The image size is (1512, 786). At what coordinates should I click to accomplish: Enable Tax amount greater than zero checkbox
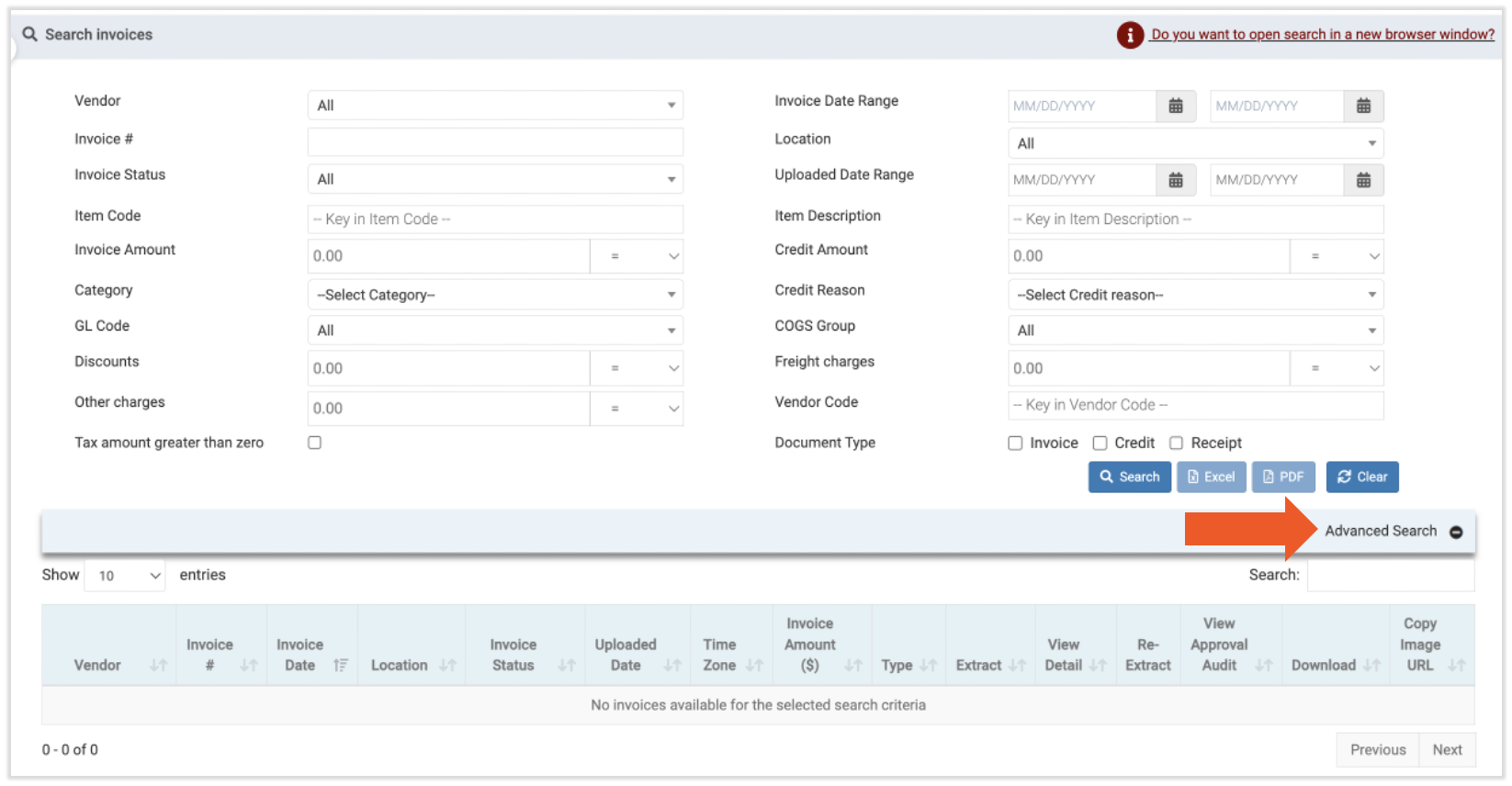pyautogui.click(x=315, y=443)
